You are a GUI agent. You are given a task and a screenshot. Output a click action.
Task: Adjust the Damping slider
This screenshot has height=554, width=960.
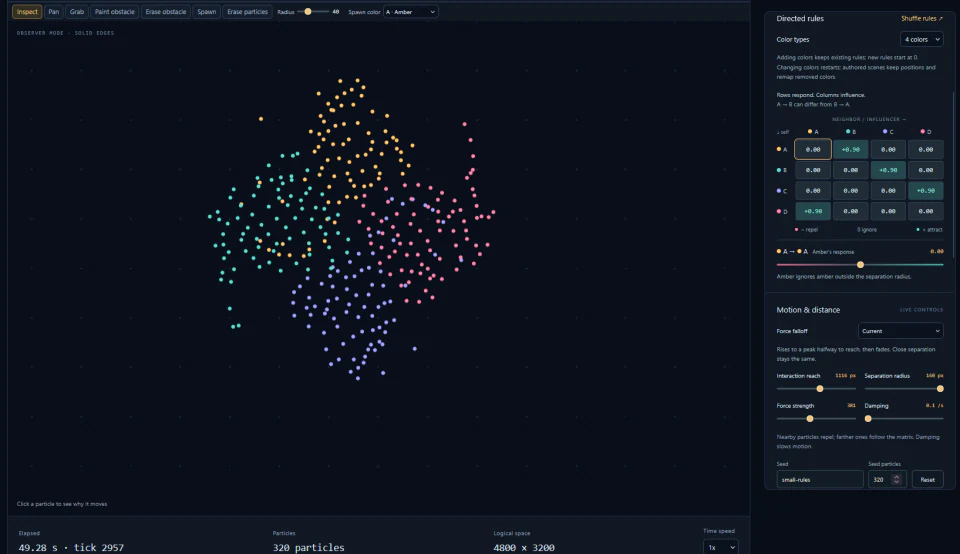click(904, 419)
